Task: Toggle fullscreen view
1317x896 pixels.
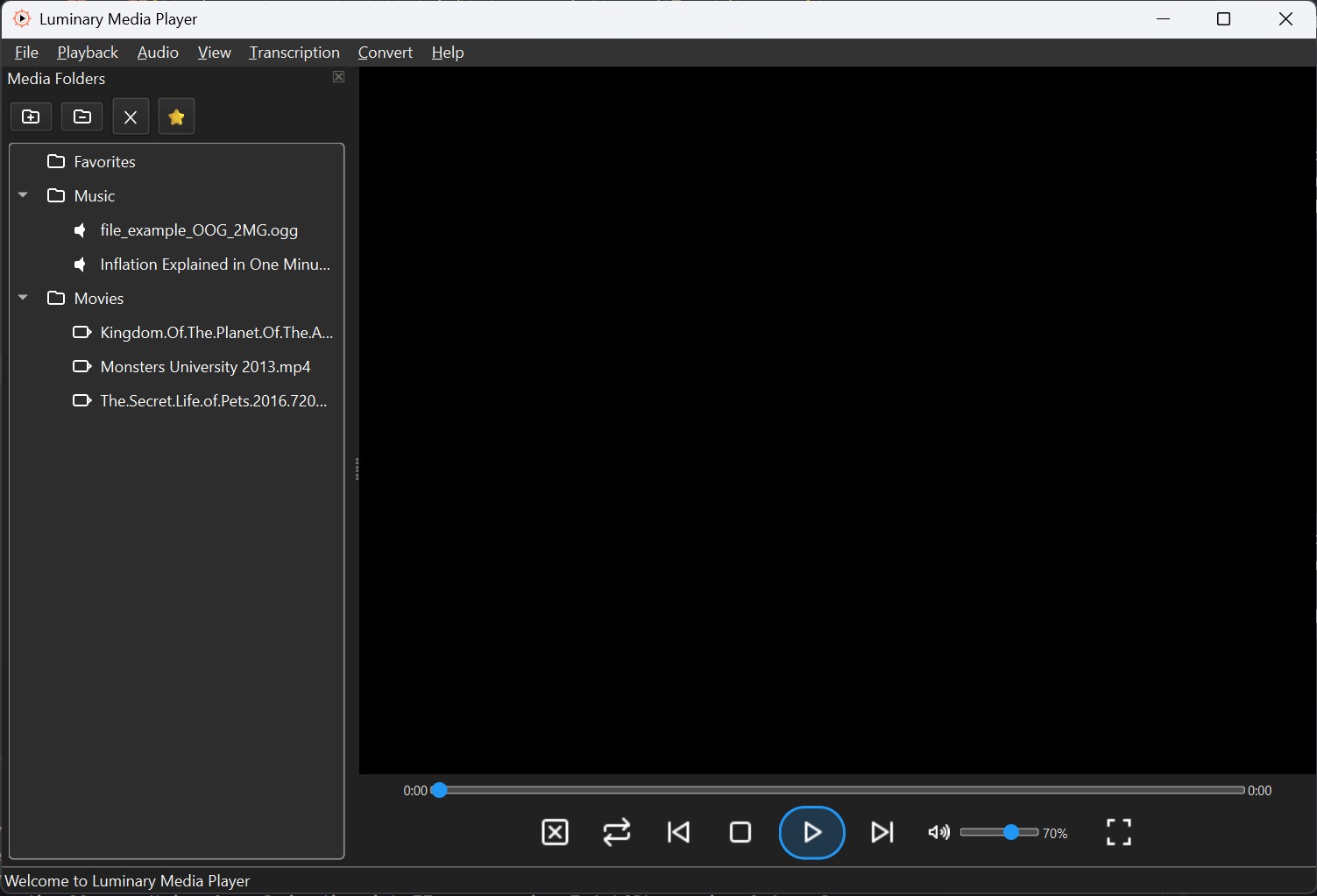Action: click(1118, 832)
